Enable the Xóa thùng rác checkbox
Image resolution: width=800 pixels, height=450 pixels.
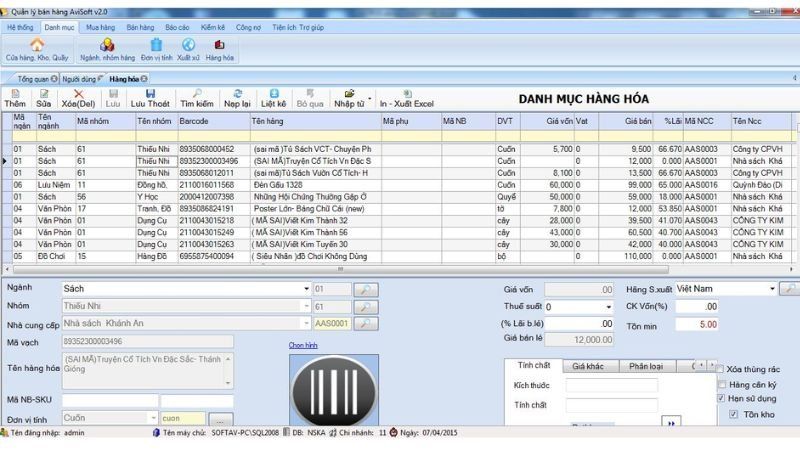pyautogui.click(x=723, y=369)
